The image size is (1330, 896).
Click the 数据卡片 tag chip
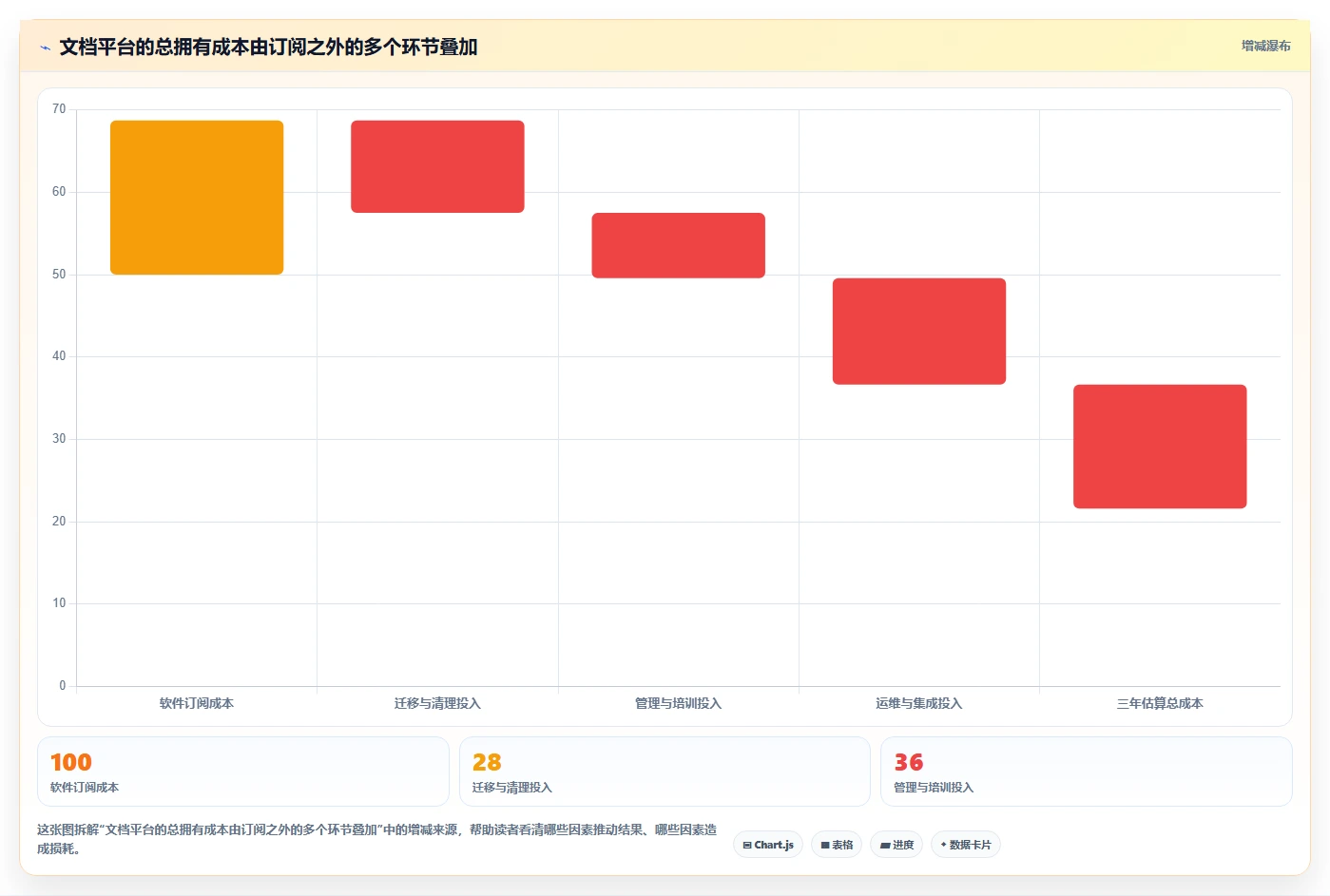pyautogui.click(x=966, y=845)
